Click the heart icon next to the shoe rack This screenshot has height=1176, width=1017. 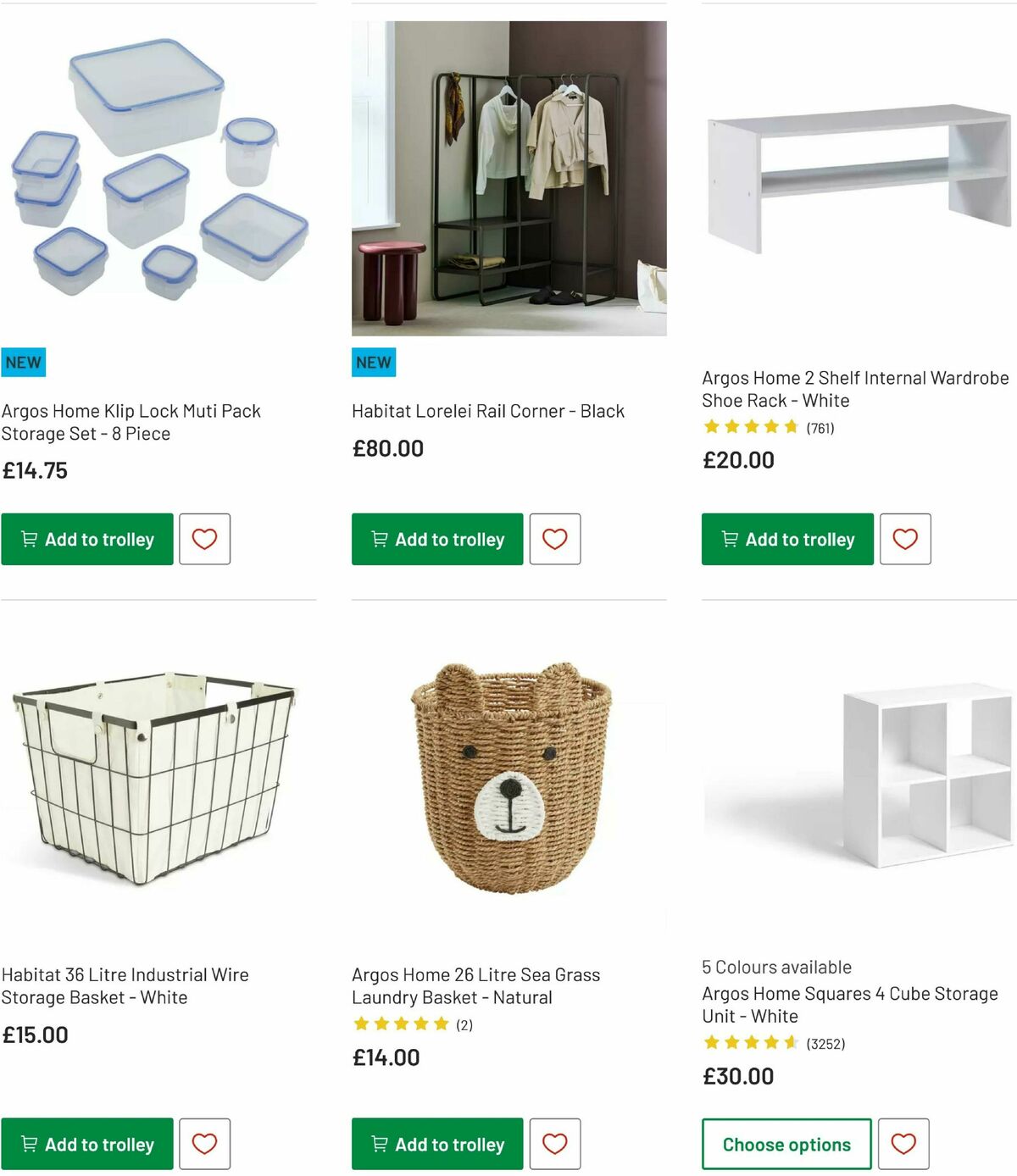tap(906, 539)
